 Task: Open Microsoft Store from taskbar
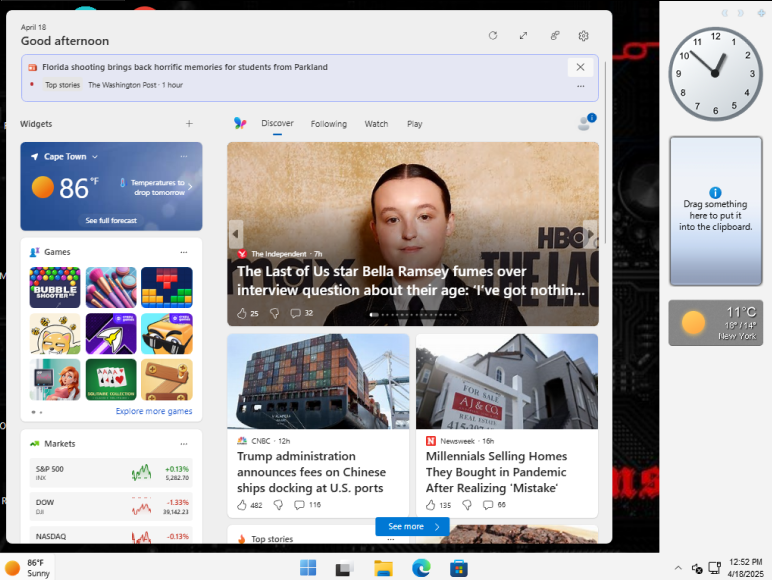pos(459,568)
